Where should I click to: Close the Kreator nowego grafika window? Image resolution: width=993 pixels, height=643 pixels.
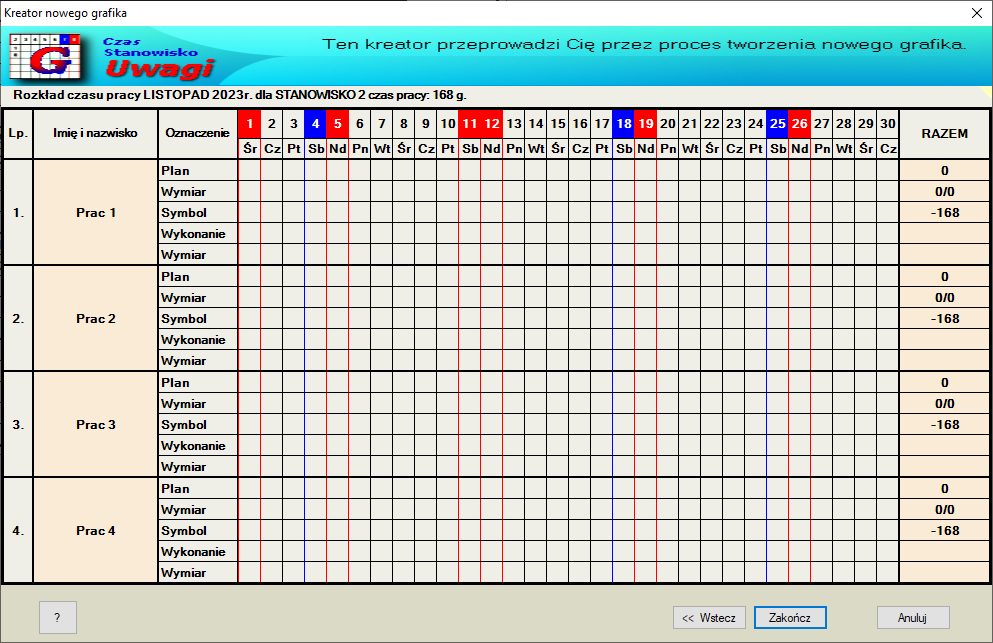[x=976, y=13]
